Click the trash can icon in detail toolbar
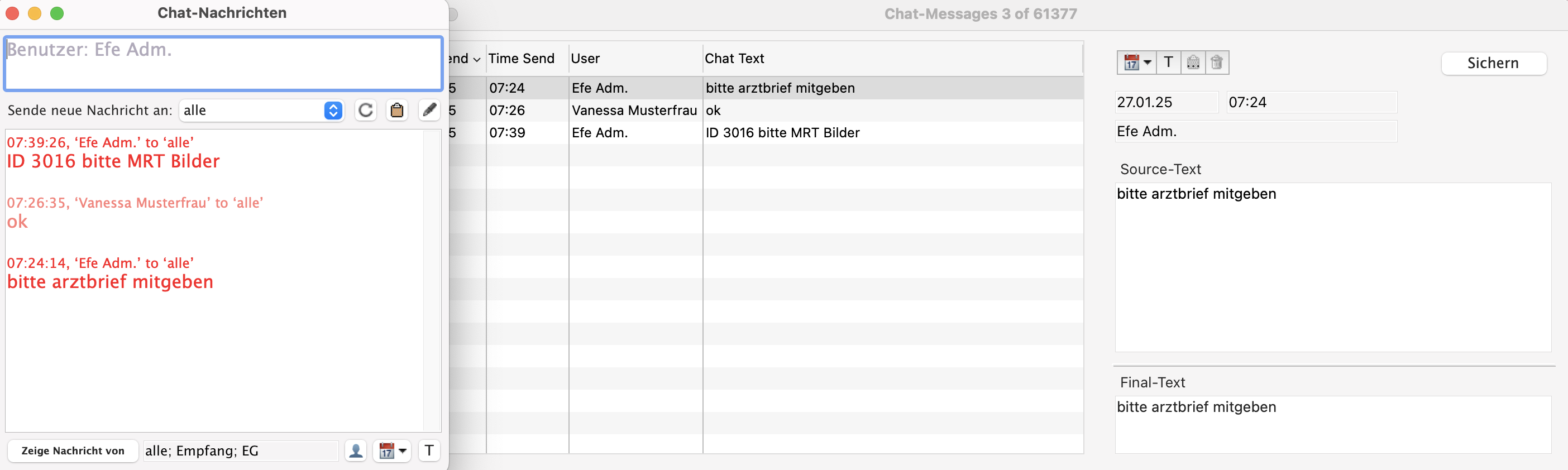The width and height of the screenshot is (1568, 470). (1216, 63)
